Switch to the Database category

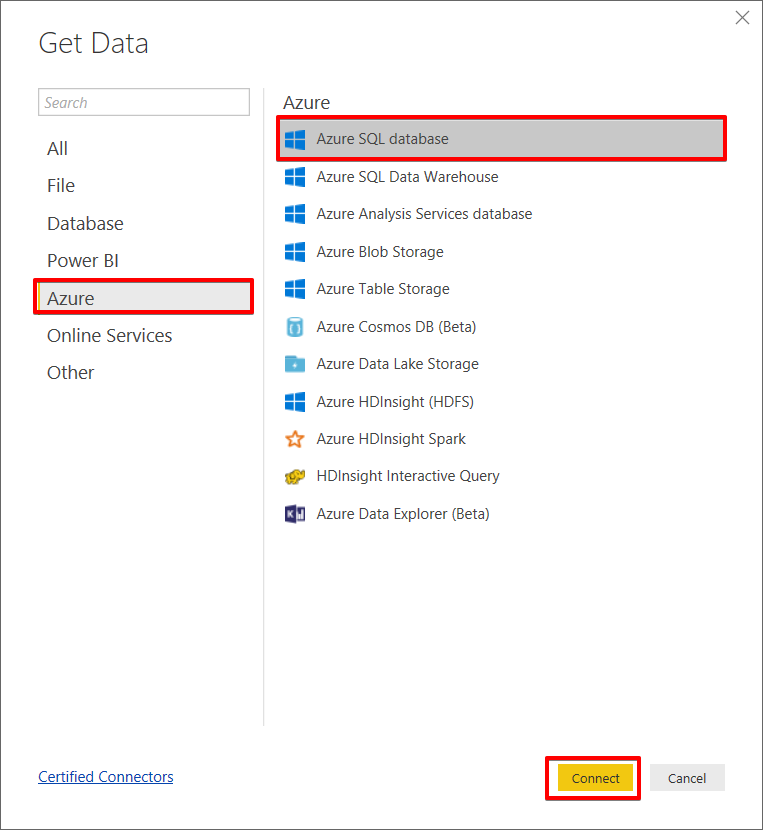pyautogui.click(x=85, y=224)
